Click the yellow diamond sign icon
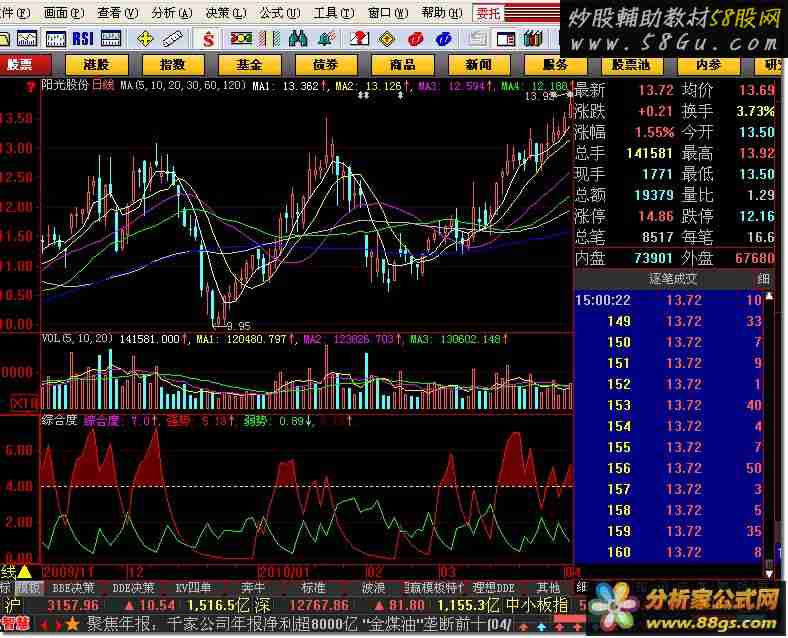Screen dimensions: 788x638 (386, 39)
